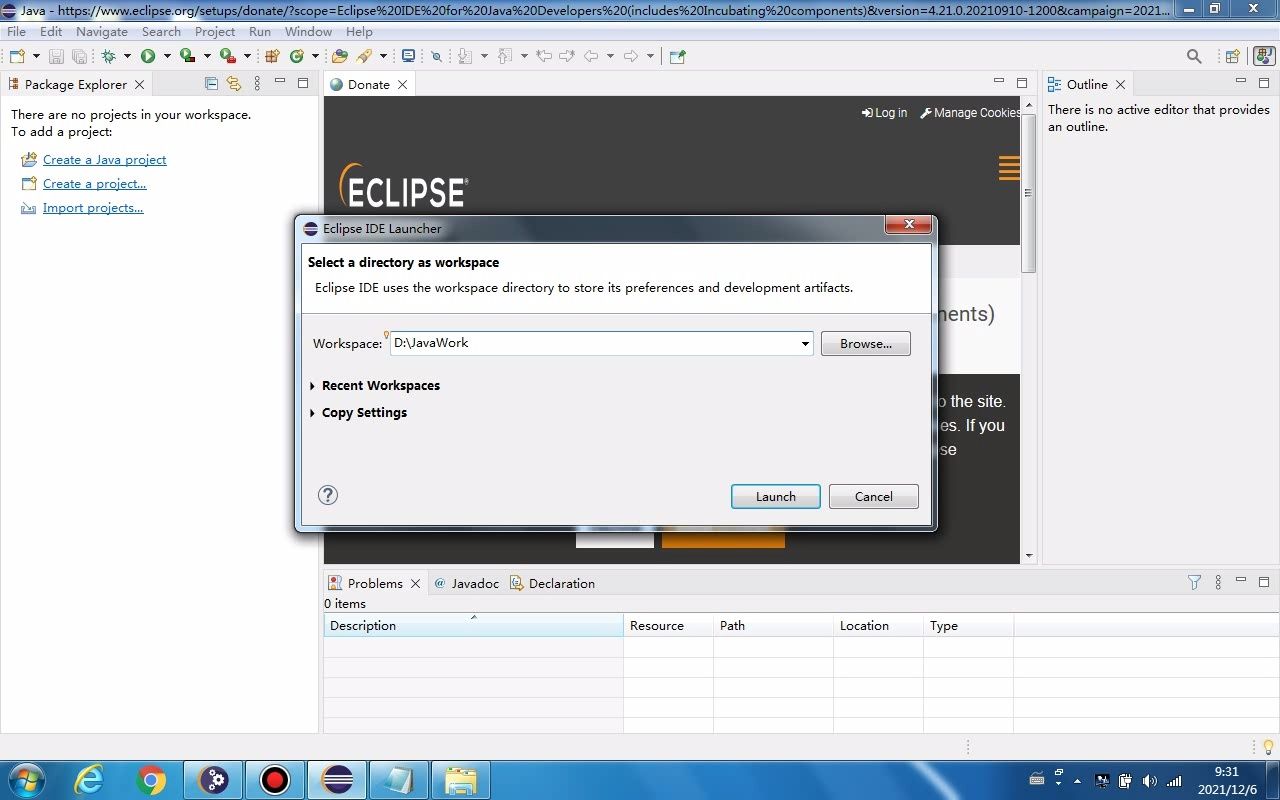Open the Workspace path combo dropdown
This screenshot has height=800, width=1280.
coord(805,344)
